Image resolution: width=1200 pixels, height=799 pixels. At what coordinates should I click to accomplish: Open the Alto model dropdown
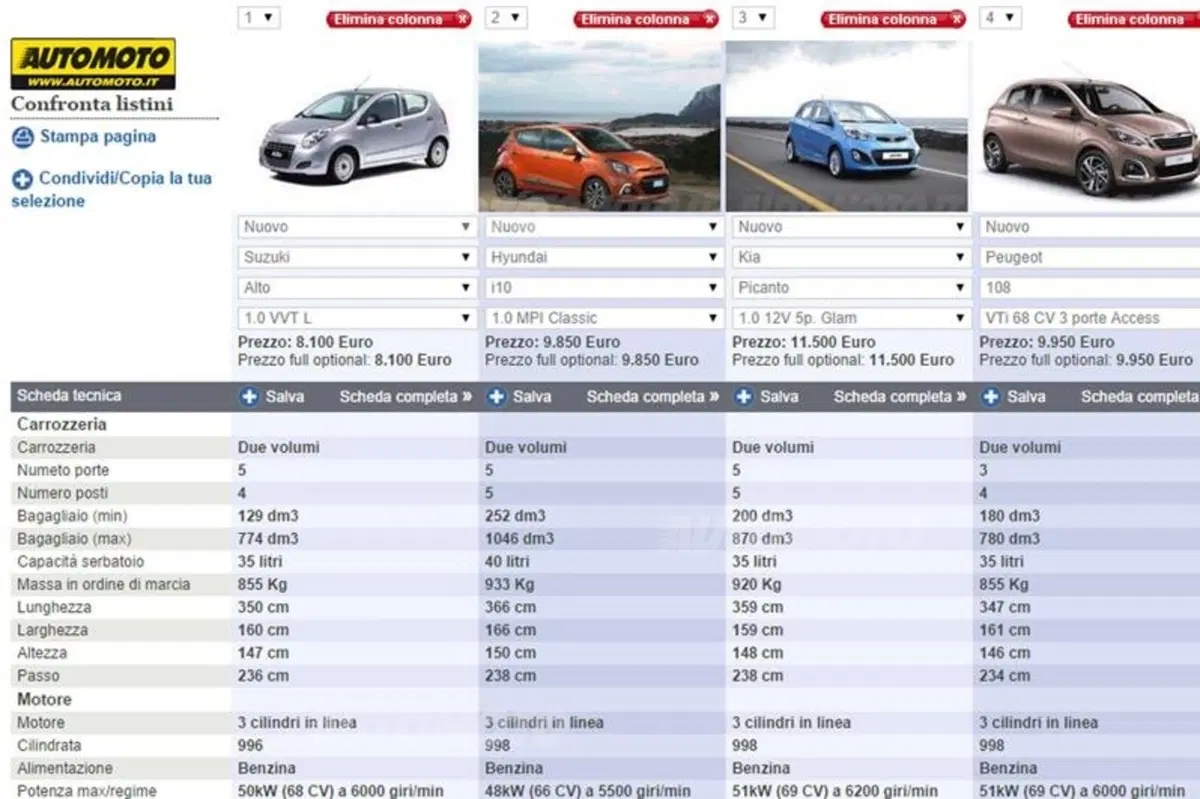point(356,287)
